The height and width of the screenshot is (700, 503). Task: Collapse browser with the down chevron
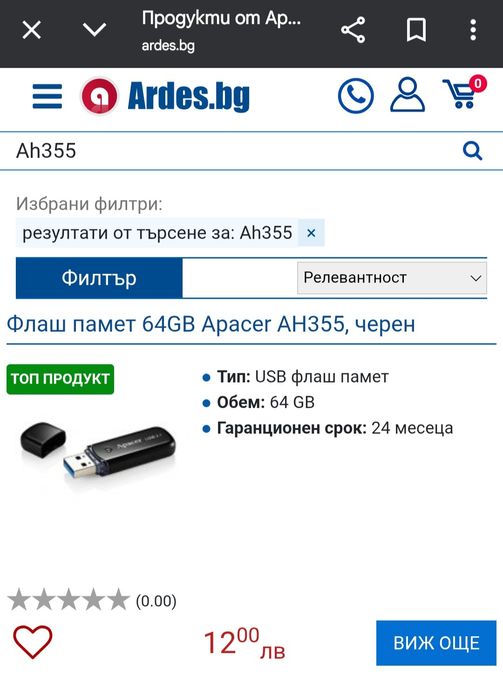coord(95,30)
